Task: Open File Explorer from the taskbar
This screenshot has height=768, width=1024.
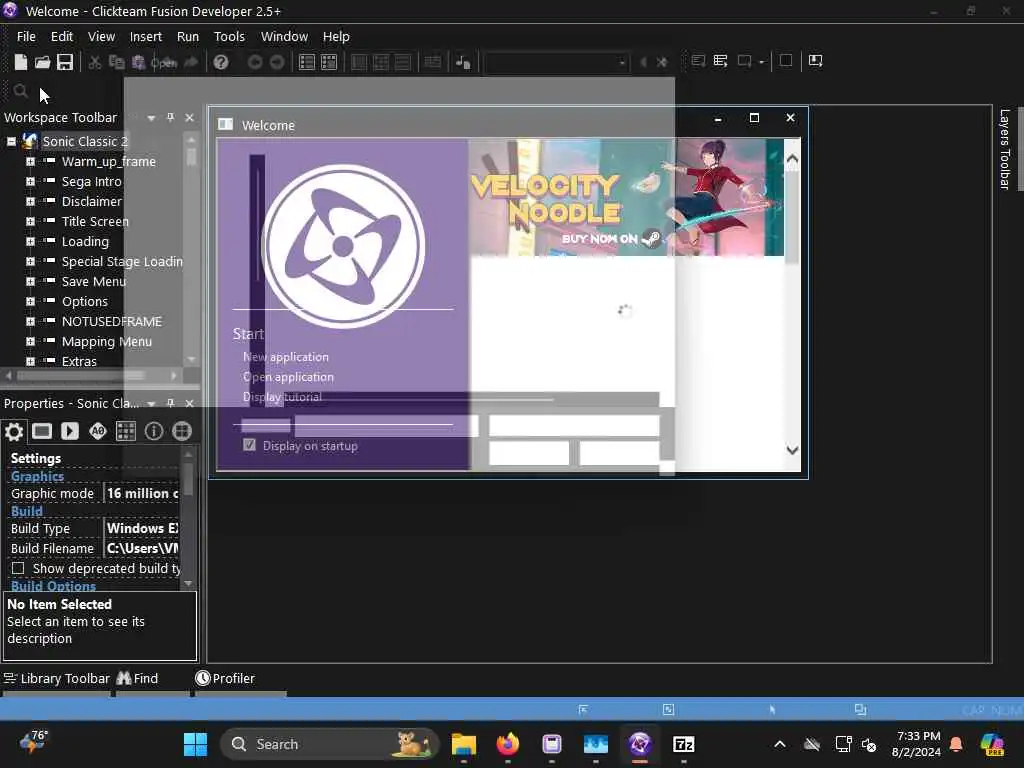Action: coord(464,744)
